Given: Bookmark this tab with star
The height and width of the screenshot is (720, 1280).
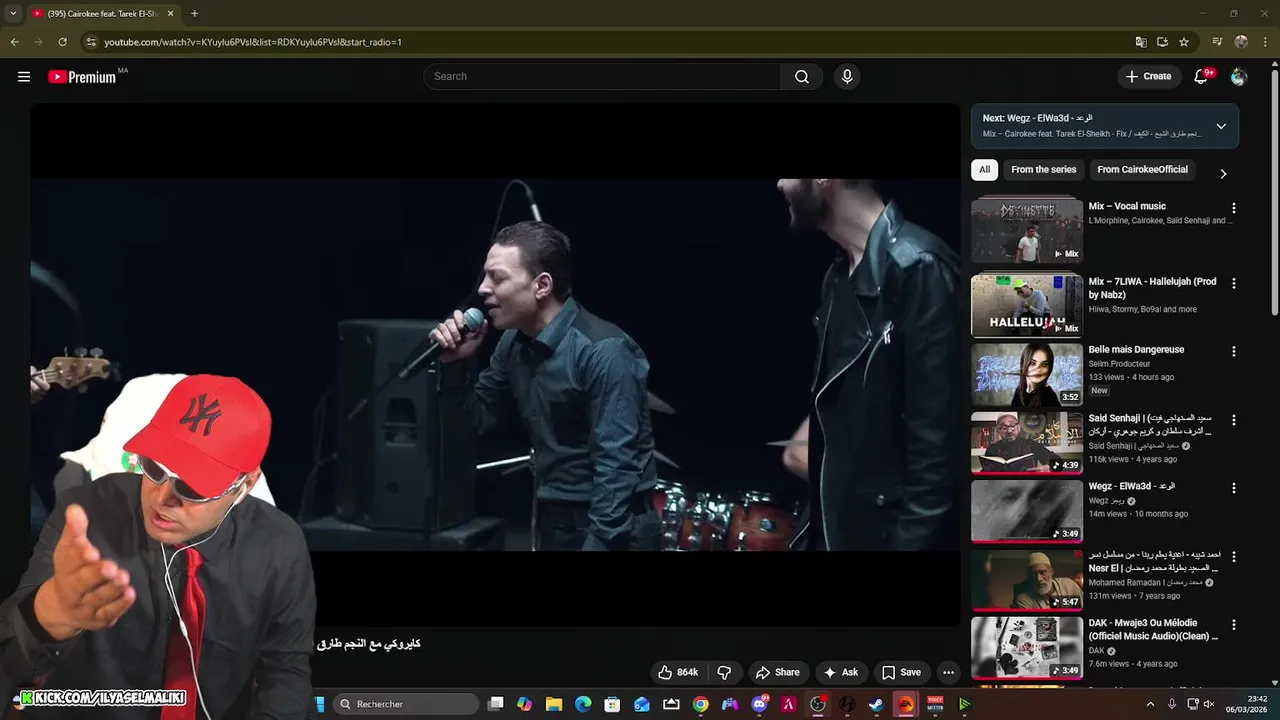Looking at the screenshot, I should [x=1184, y=42].
